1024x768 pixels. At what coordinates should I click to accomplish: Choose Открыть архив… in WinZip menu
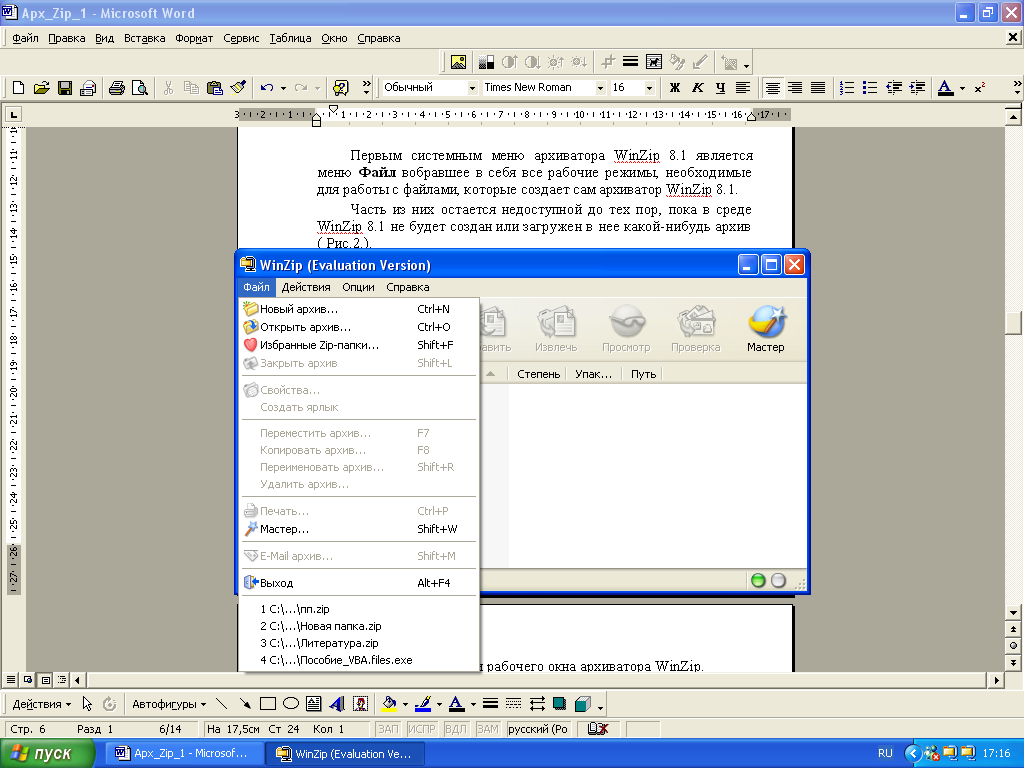[359, 327]
